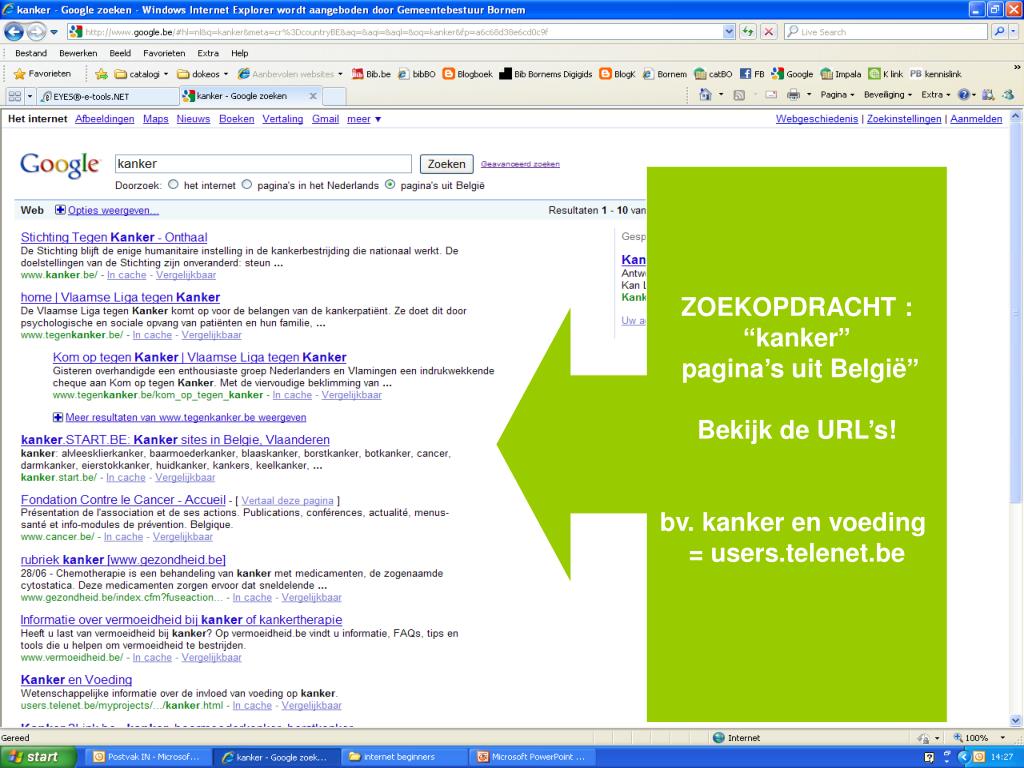Click the RSS feeds icon
The image size is (1024, 768).
[x=739, y=95]
